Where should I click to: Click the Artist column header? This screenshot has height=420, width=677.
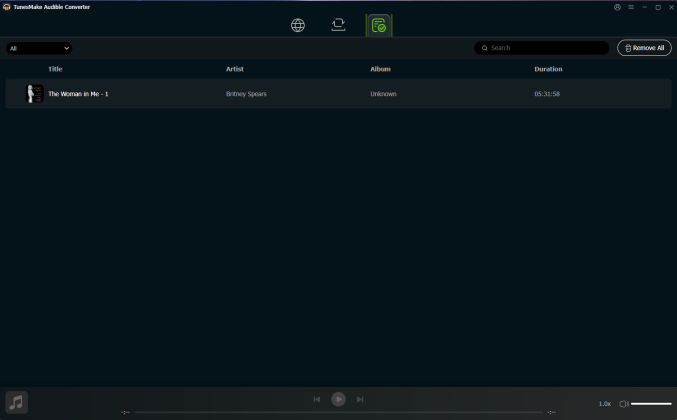(235, 69)
